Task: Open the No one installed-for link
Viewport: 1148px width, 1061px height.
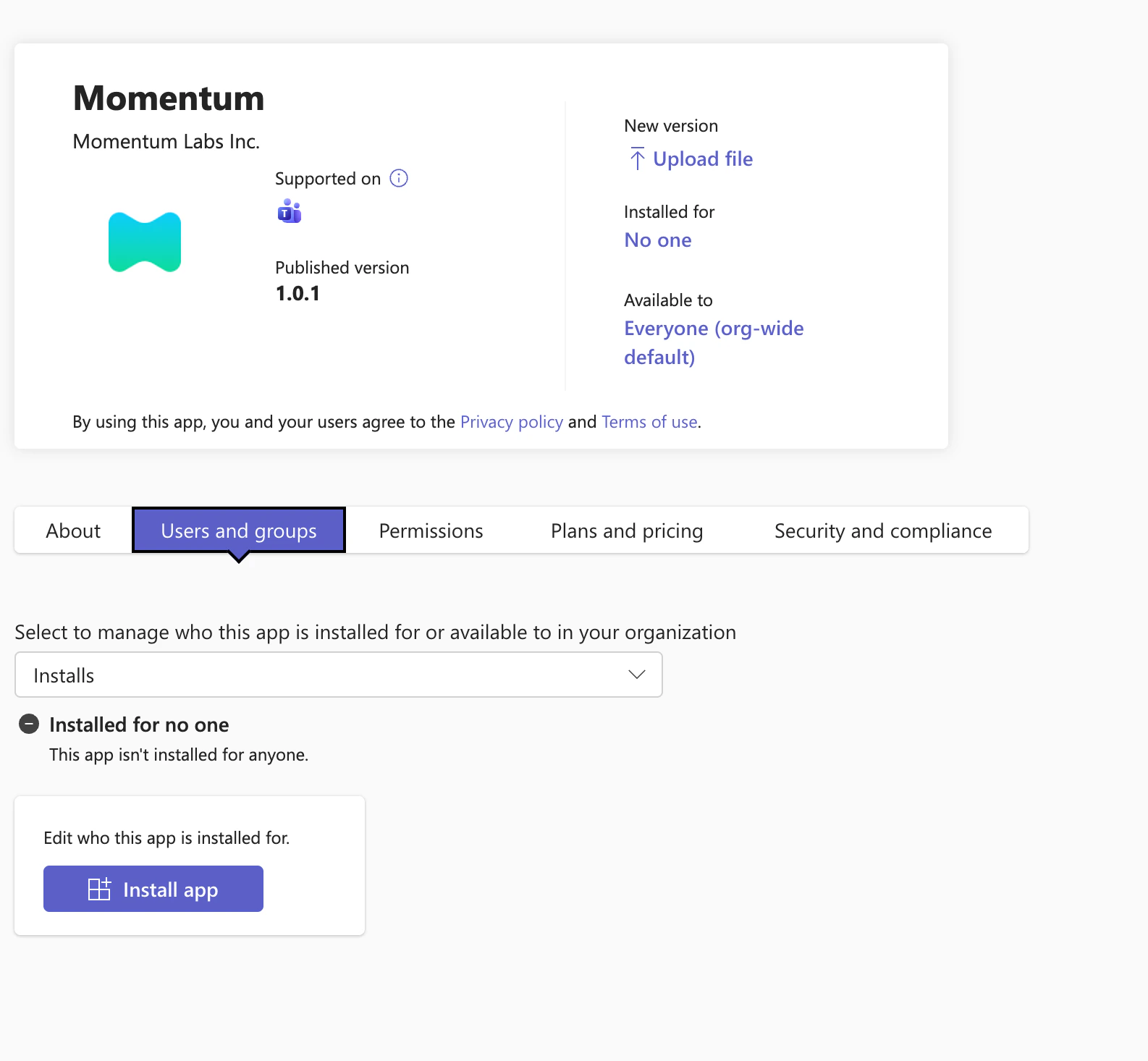Action: pyautogui.click(x=658, y=240)
